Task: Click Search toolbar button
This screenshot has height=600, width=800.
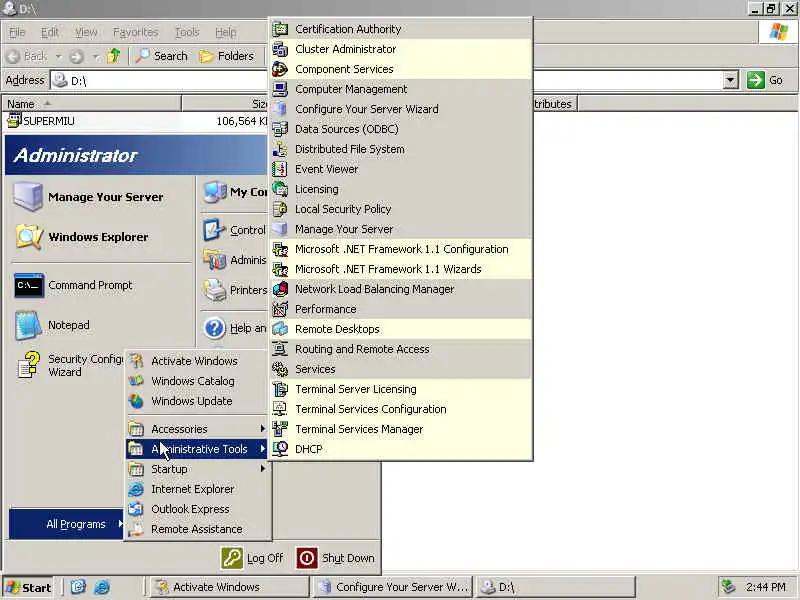Action: click(x=162, y=56)
